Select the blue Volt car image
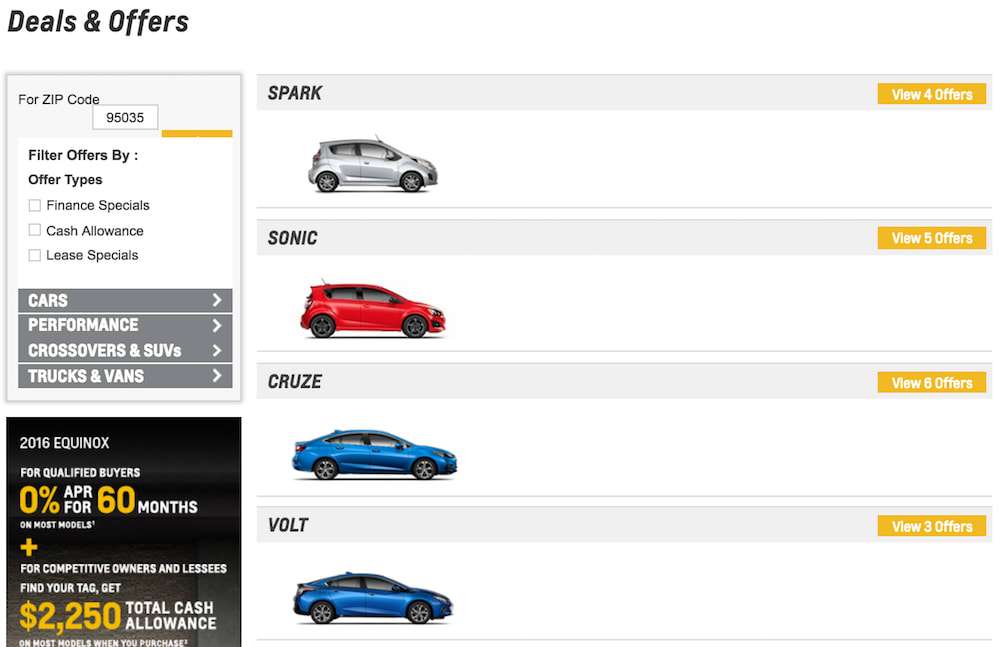 pos(373,598)
